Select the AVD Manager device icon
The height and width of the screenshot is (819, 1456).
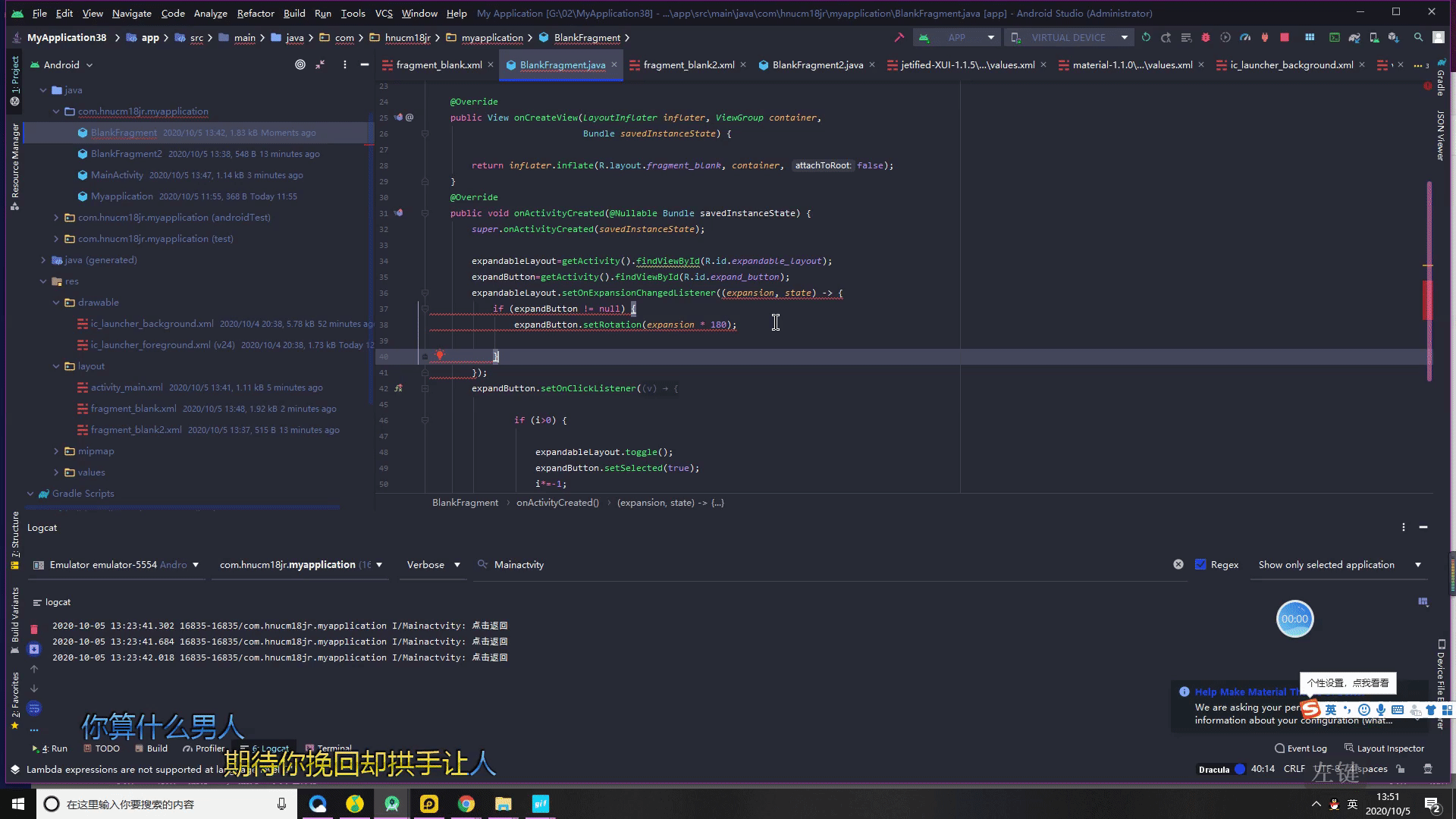tap(1375, 38)
